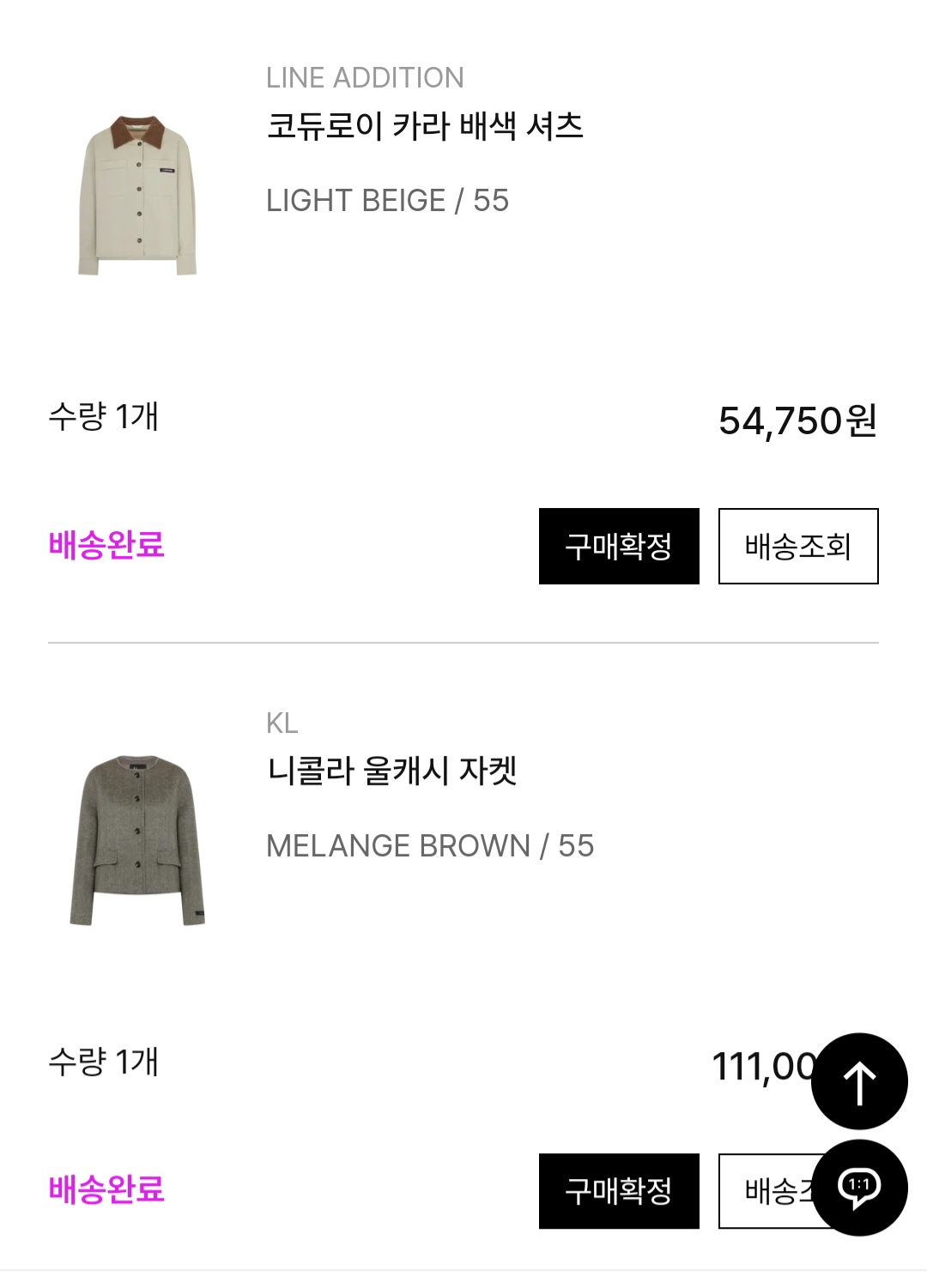
Task: Open the 1:1 chat inquiry icon
Action: tap(859, 1188)
